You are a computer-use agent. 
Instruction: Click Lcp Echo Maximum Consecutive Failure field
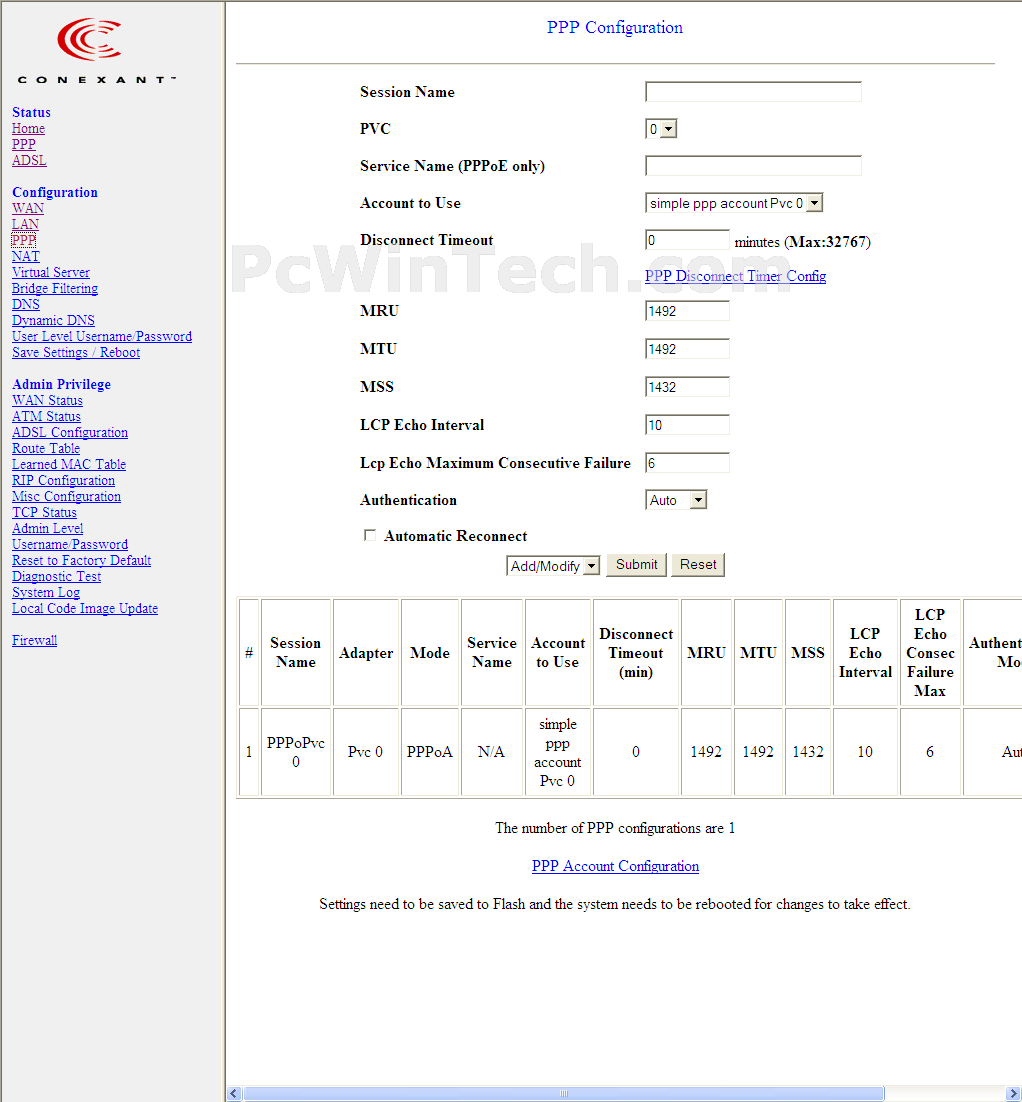687,462
